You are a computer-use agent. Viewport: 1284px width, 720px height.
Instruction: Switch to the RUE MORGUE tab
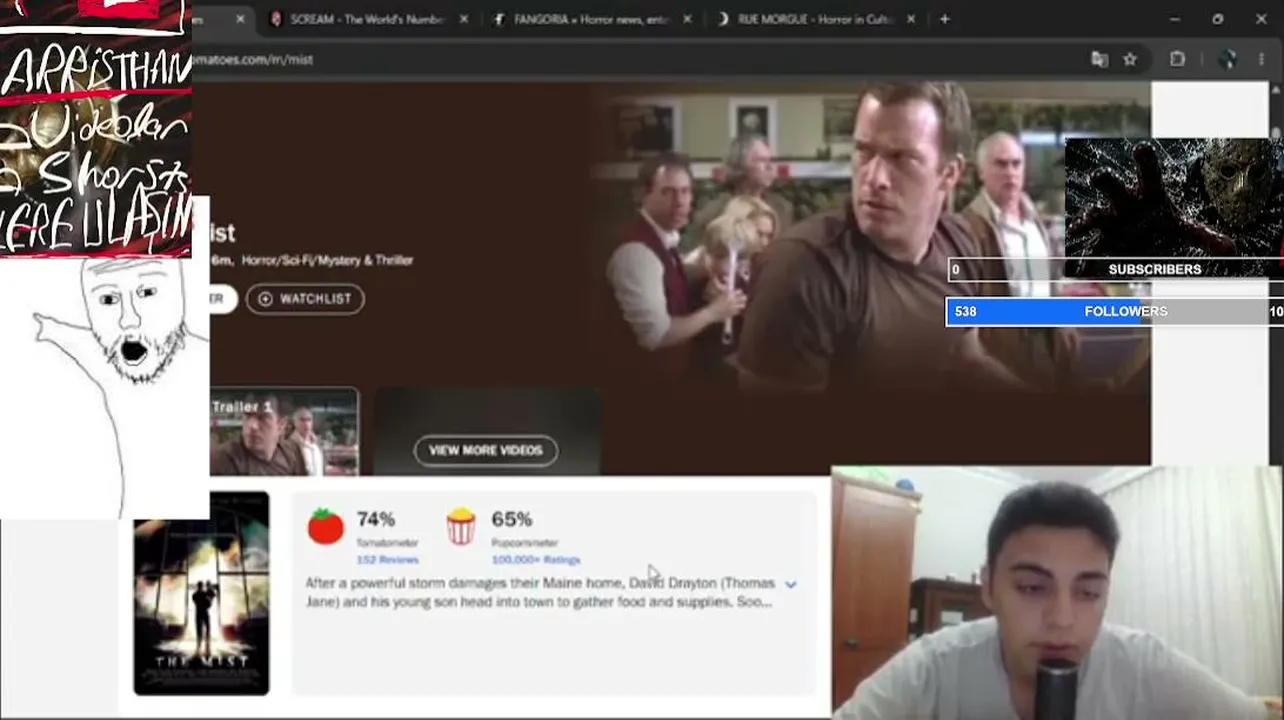(x=816, y=19)
